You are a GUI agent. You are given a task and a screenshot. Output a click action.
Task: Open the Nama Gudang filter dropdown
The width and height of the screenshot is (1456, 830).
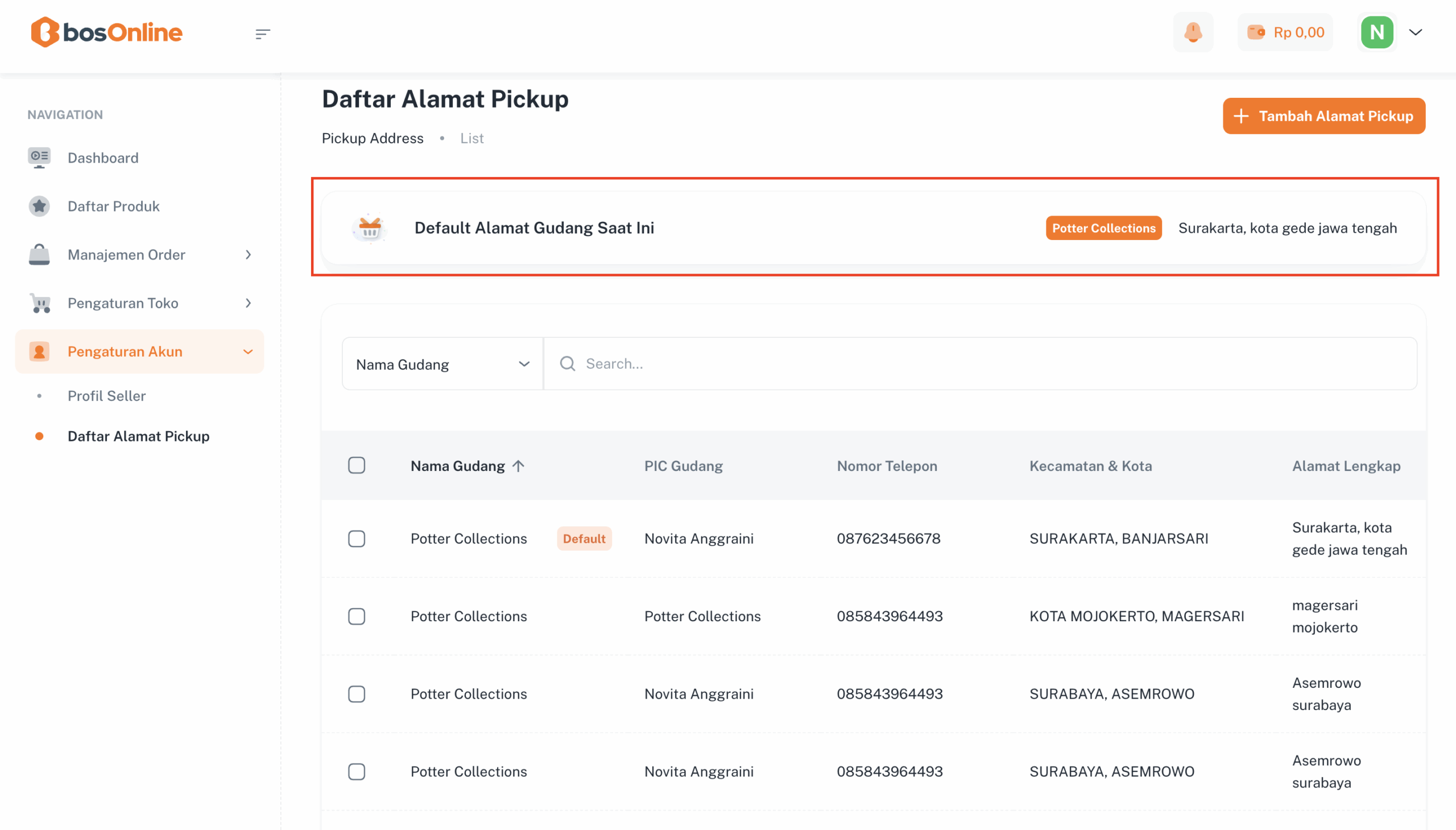click(x=442, y=364)
